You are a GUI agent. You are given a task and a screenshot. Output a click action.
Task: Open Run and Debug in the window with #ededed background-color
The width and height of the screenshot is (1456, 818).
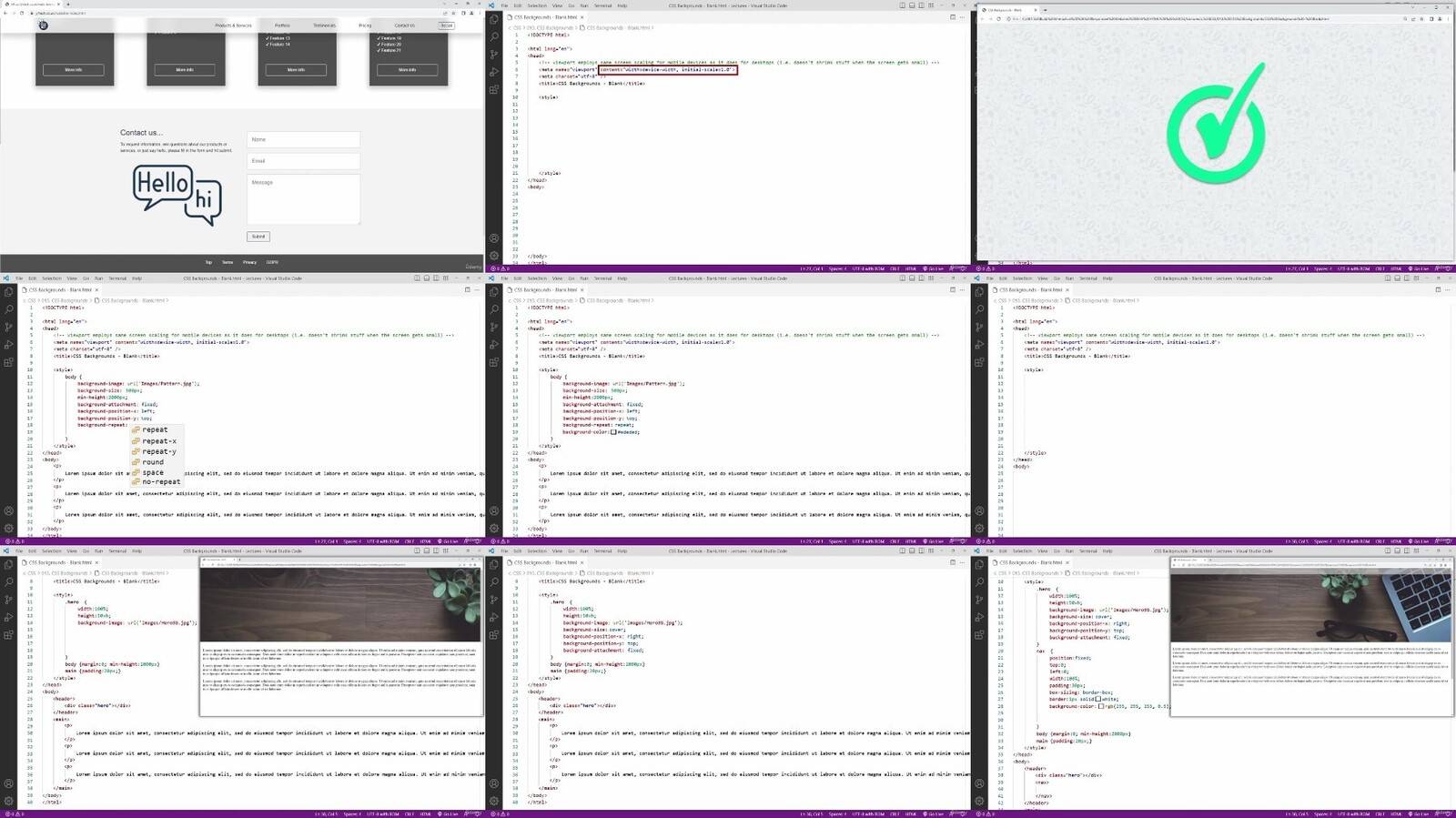[494, 344]
